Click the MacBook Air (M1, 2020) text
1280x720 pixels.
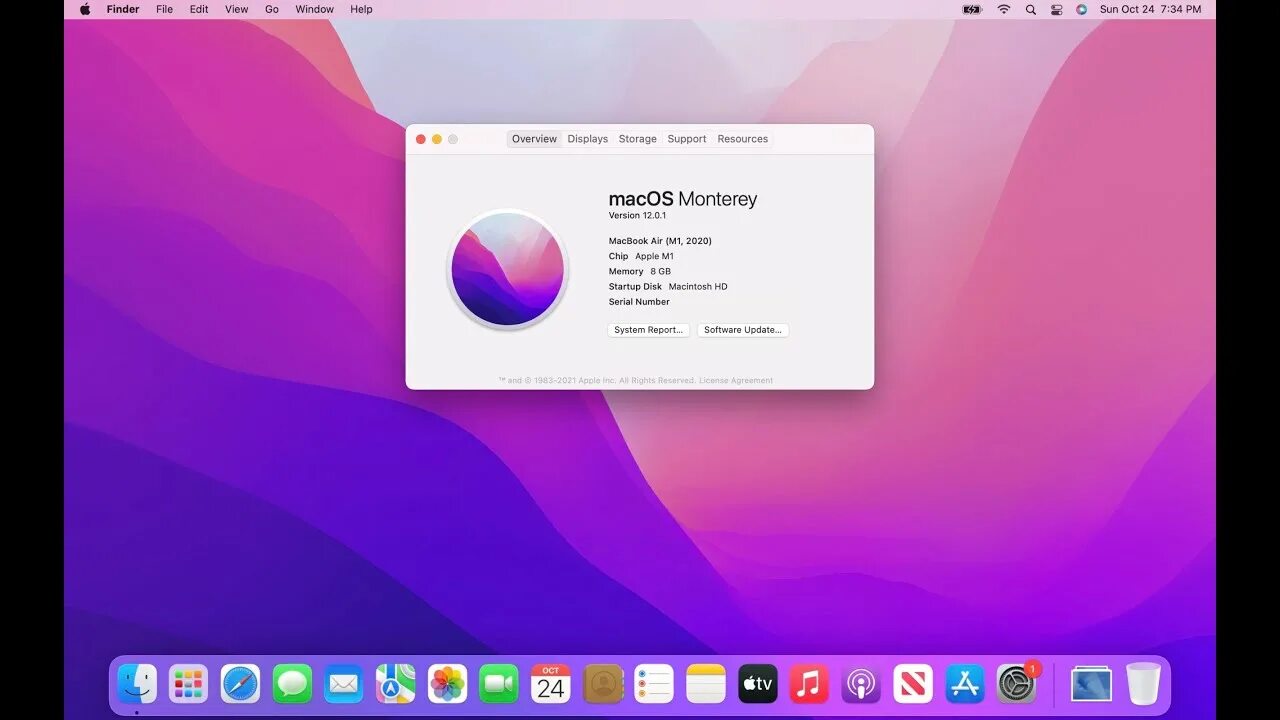[660, 241]
